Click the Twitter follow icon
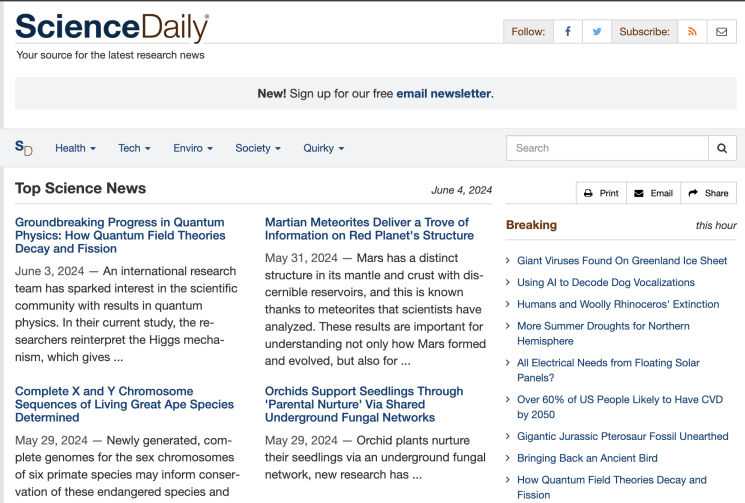Viewport: 745px width, 503px height. tap(597, 32)
